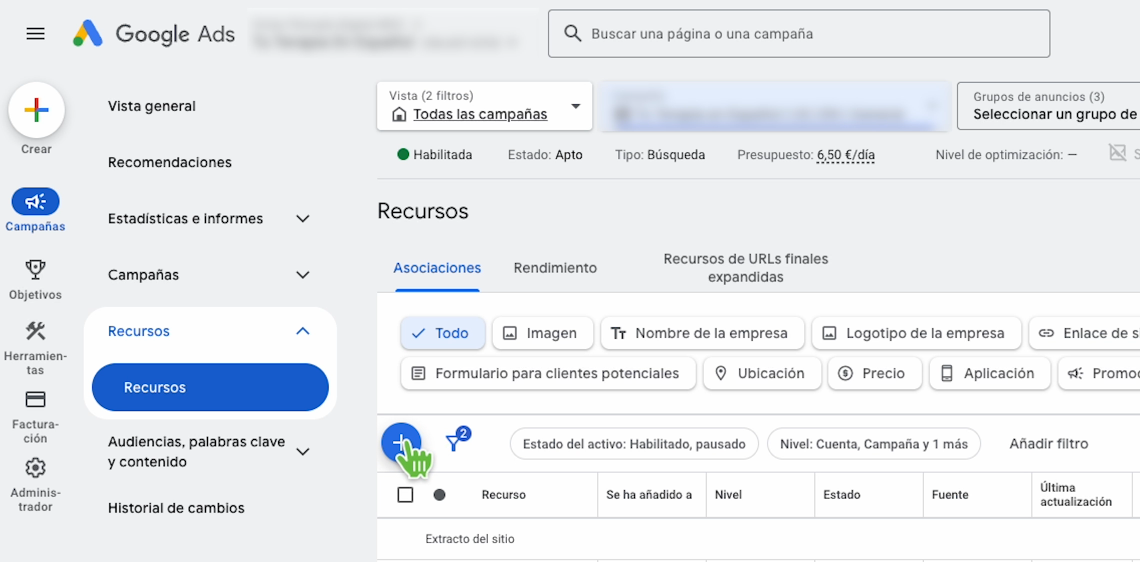Filter by Nombre de la empresa
Screen dimensions: 1140x562
[x=702, y=333]
